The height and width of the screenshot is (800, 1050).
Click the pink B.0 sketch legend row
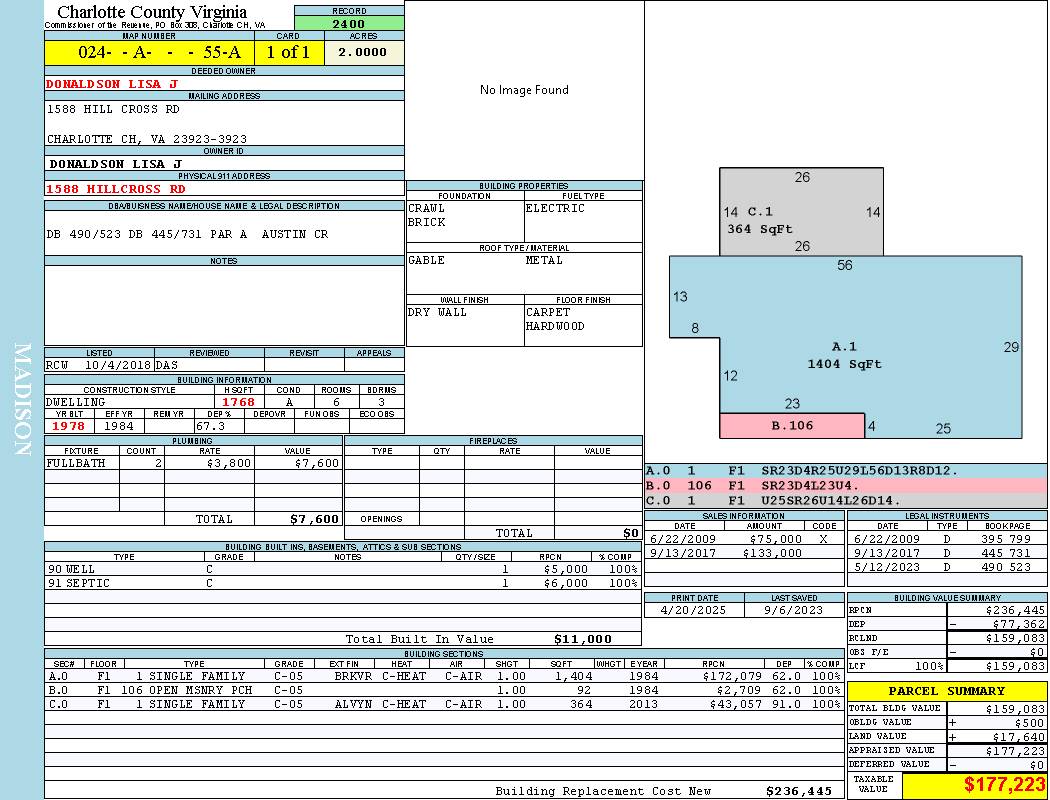coord(845,485)
